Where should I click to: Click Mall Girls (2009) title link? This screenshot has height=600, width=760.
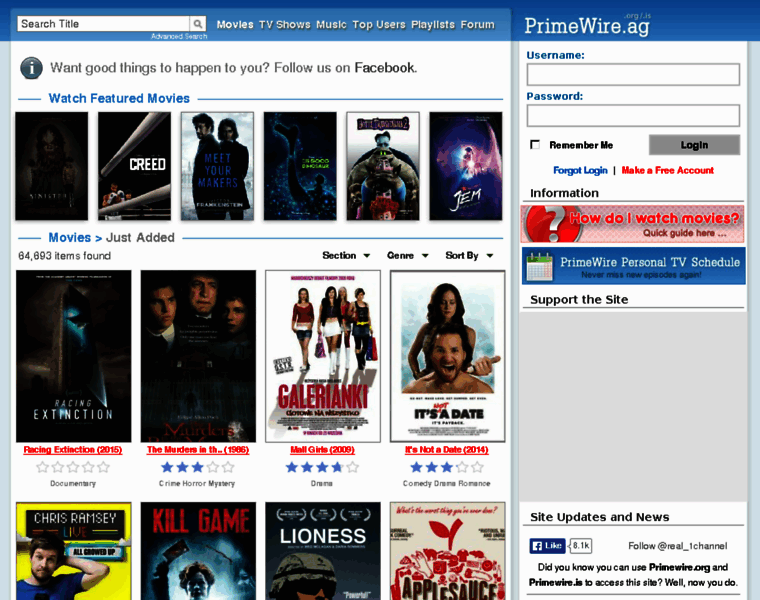click(x=322, y=450)
